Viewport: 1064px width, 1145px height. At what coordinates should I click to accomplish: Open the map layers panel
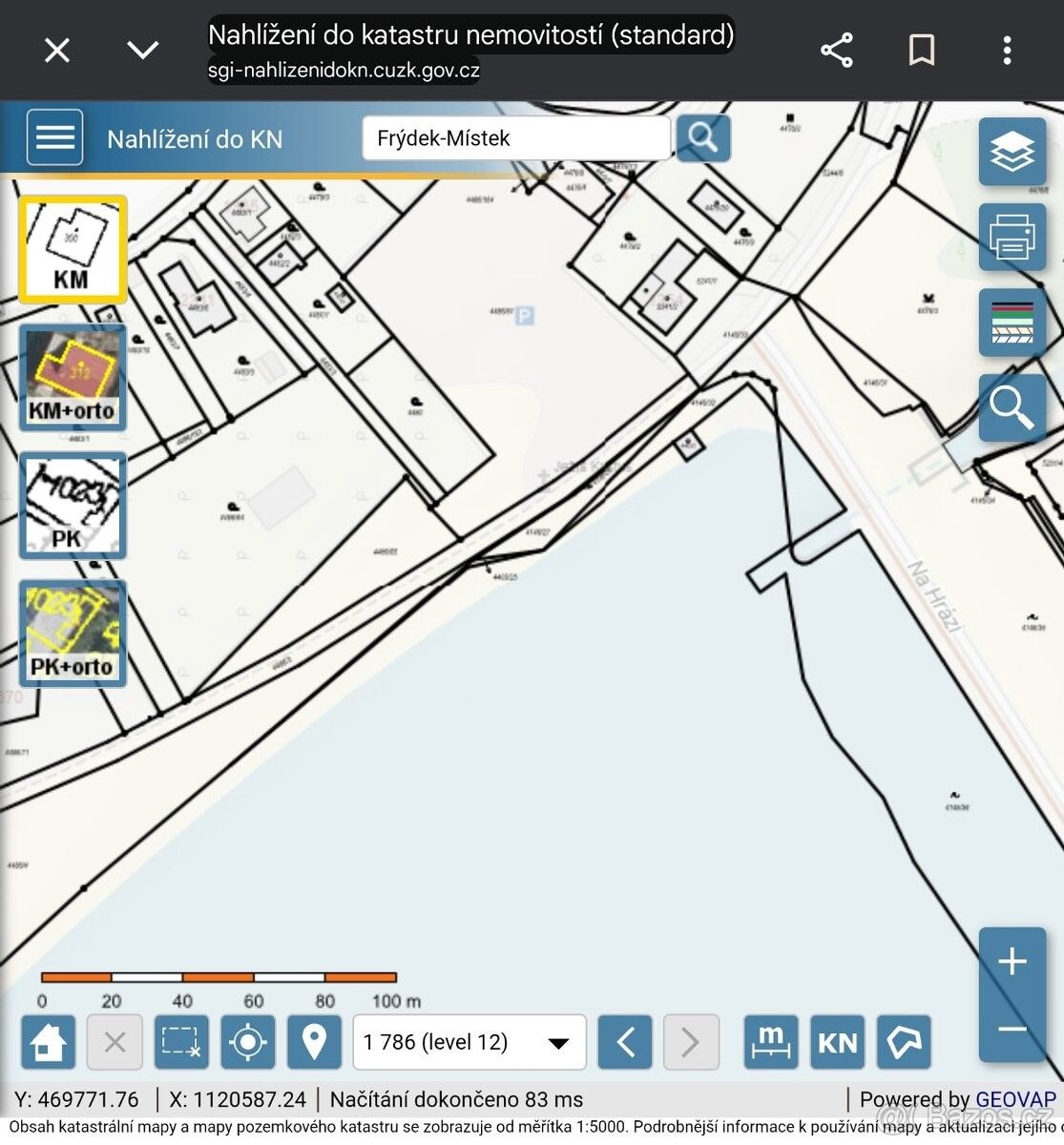pyautogui.click(x=1012, y=152)
